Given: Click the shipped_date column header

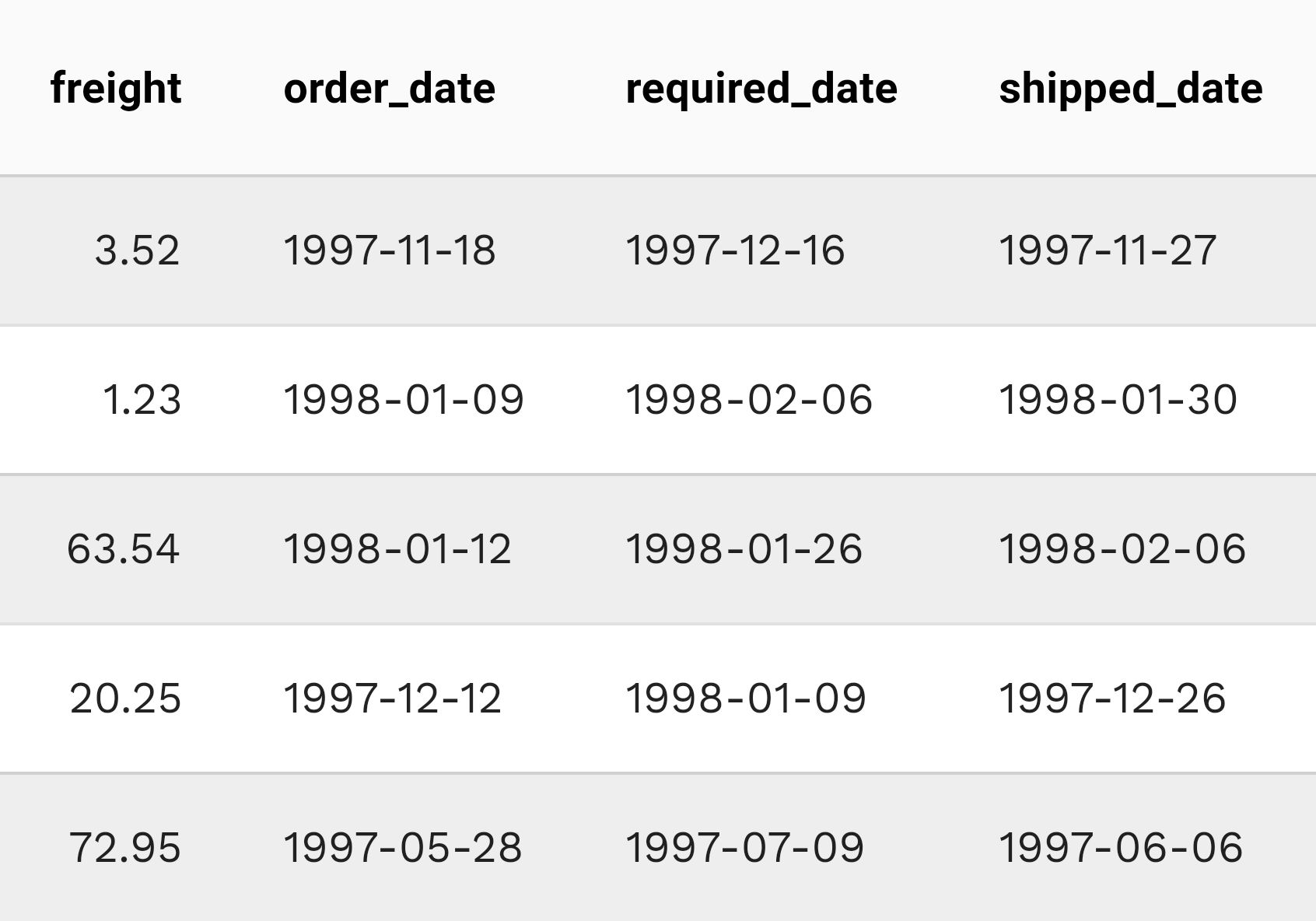Looking at the screenshot, I should [1130, 88].
